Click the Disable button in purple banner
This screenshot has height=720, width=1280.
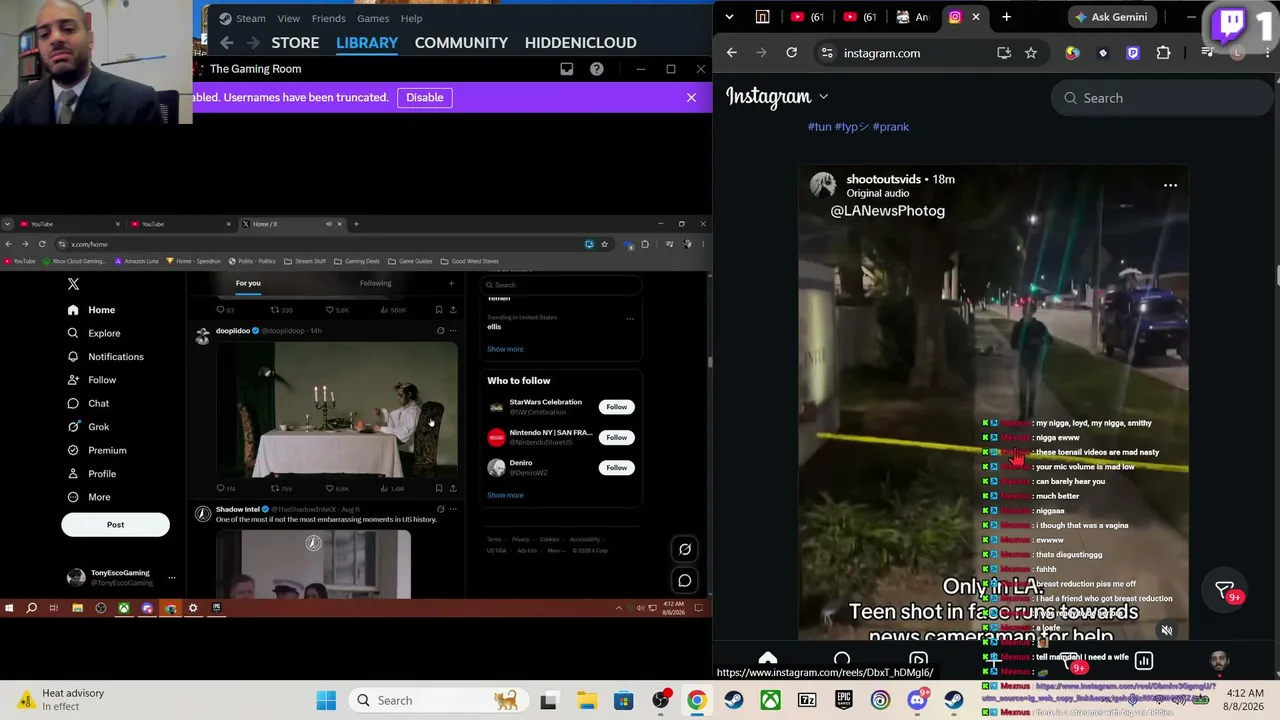click(424, 97)
